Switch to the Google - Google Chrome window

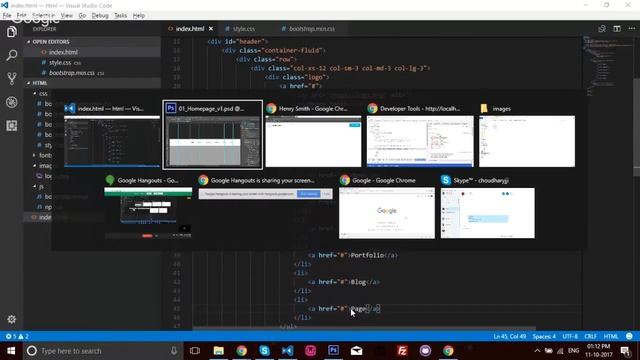pyautogui.click(x=387, y=207)
